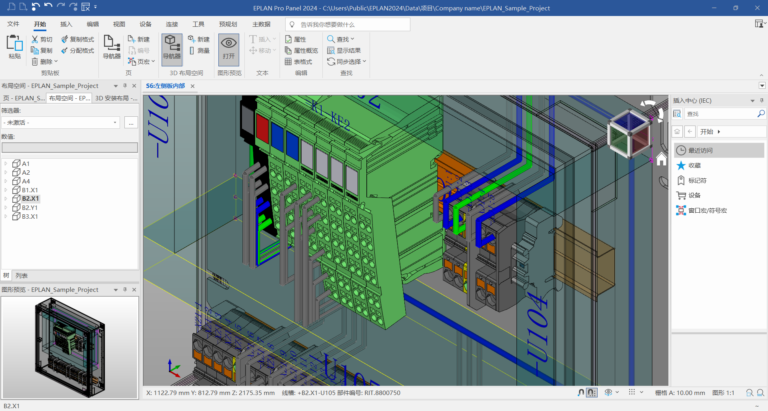768x411 pixels.
Task: Click the Insert center magnifier search icon
Action: tap(761, 114)
